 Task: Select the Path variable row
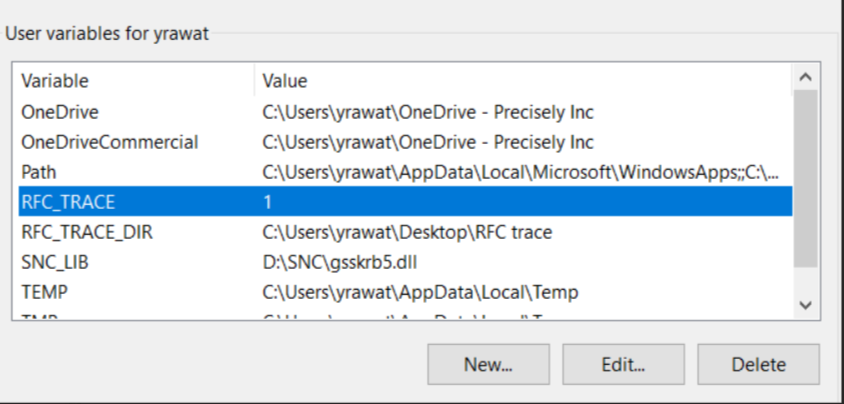(38, 172)
